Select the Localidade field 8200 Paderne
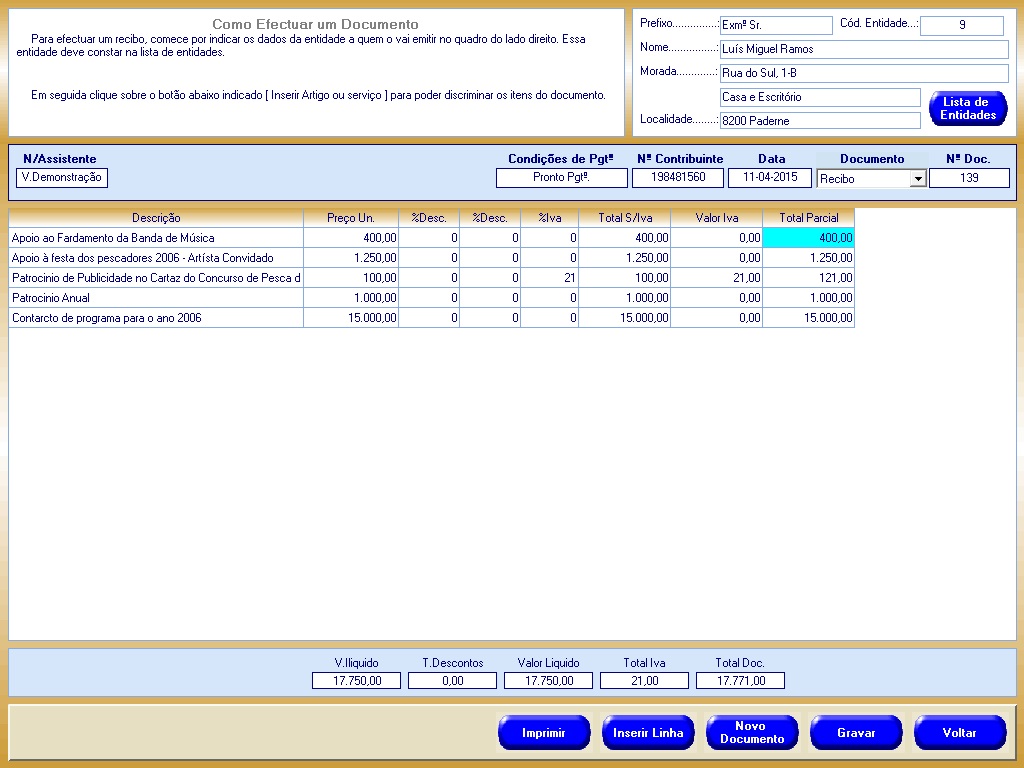The height and width of the screenshot is (768, 1024). pos(820,121)
